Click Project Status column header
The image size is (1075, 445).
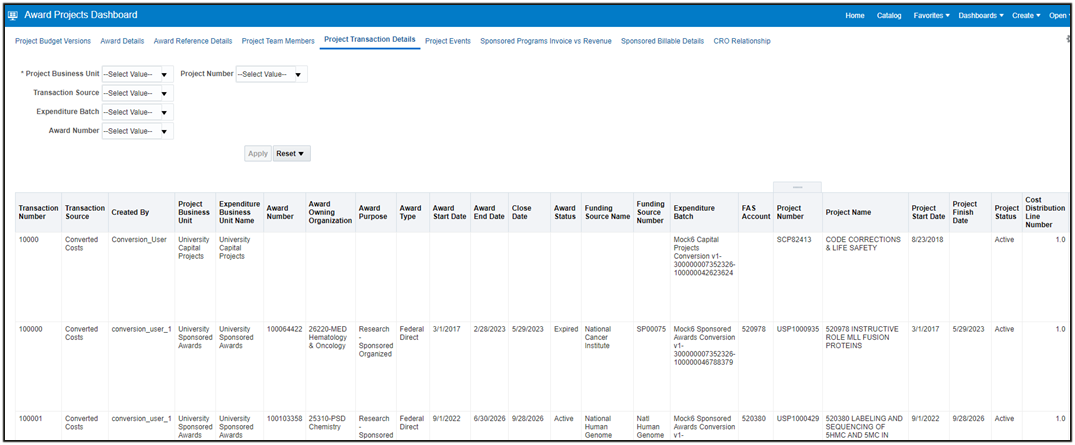tap(1006, 212)
